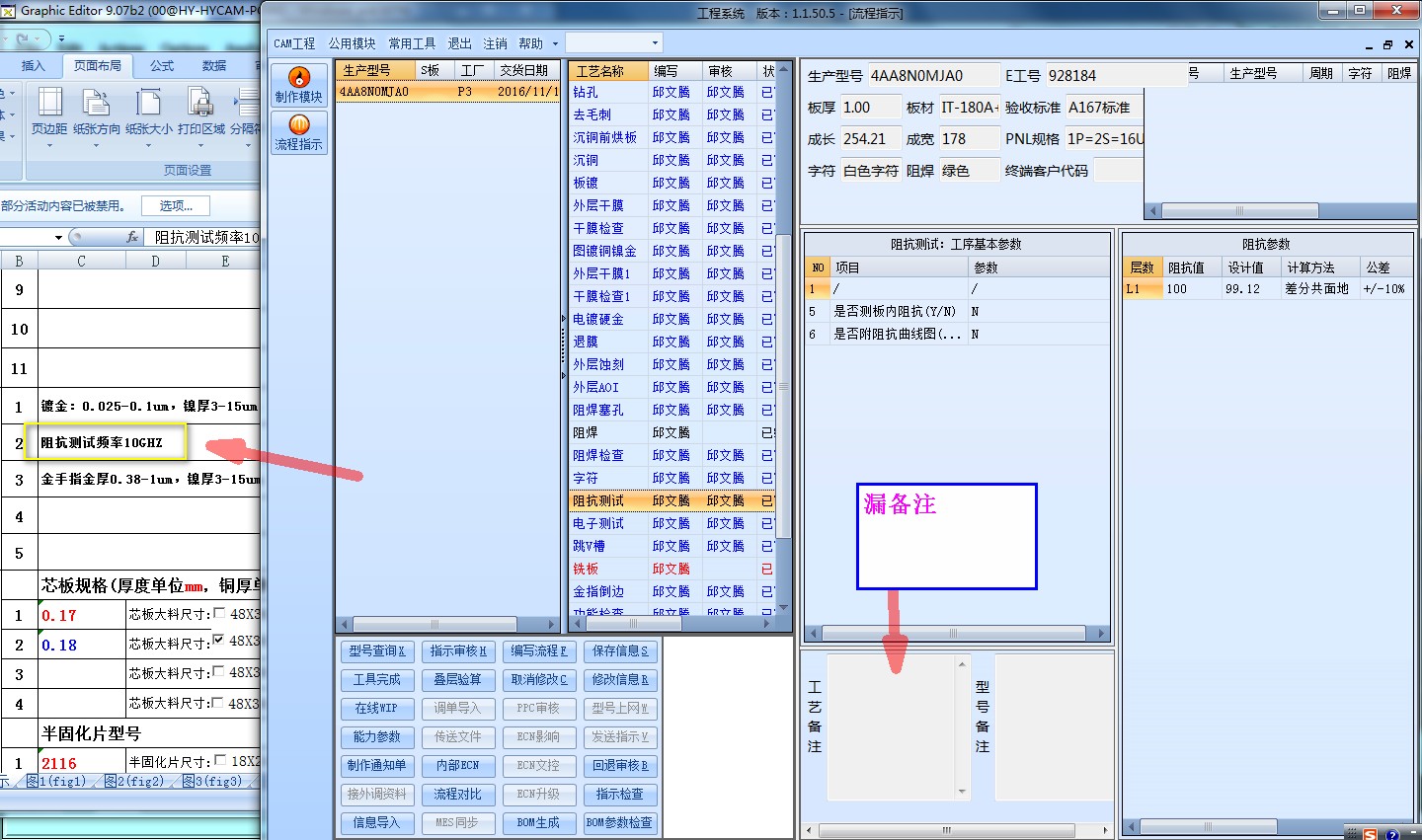Open the 制作模块 module icon
Image resolution: width=1422 pixels, height=840 pixels.
pyautogui.click(x=299, y=84)
